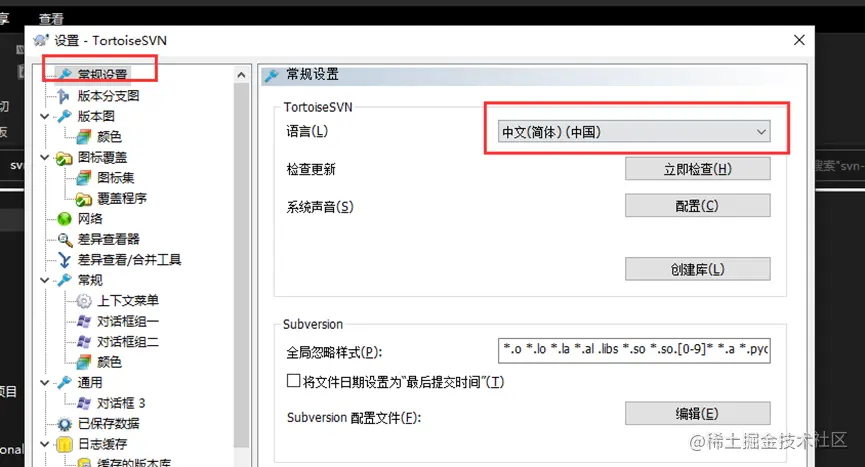Collapse the 图标覆盖 tree node
This screenshot has height=467, width=865.
(45, 158)
